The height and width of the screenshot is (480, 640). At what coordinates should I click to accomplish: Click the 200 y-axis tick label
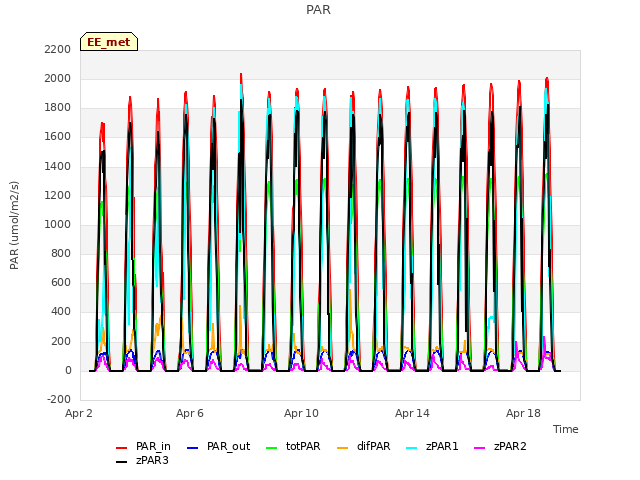(61, 341)
